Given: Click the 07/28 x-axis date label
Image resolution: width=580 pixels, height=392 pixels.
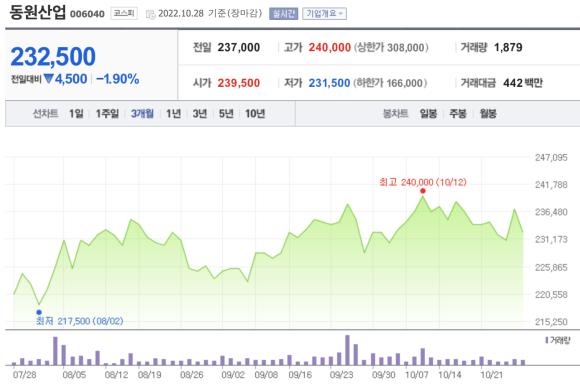Looking at the screenshot, I should 24,375.
